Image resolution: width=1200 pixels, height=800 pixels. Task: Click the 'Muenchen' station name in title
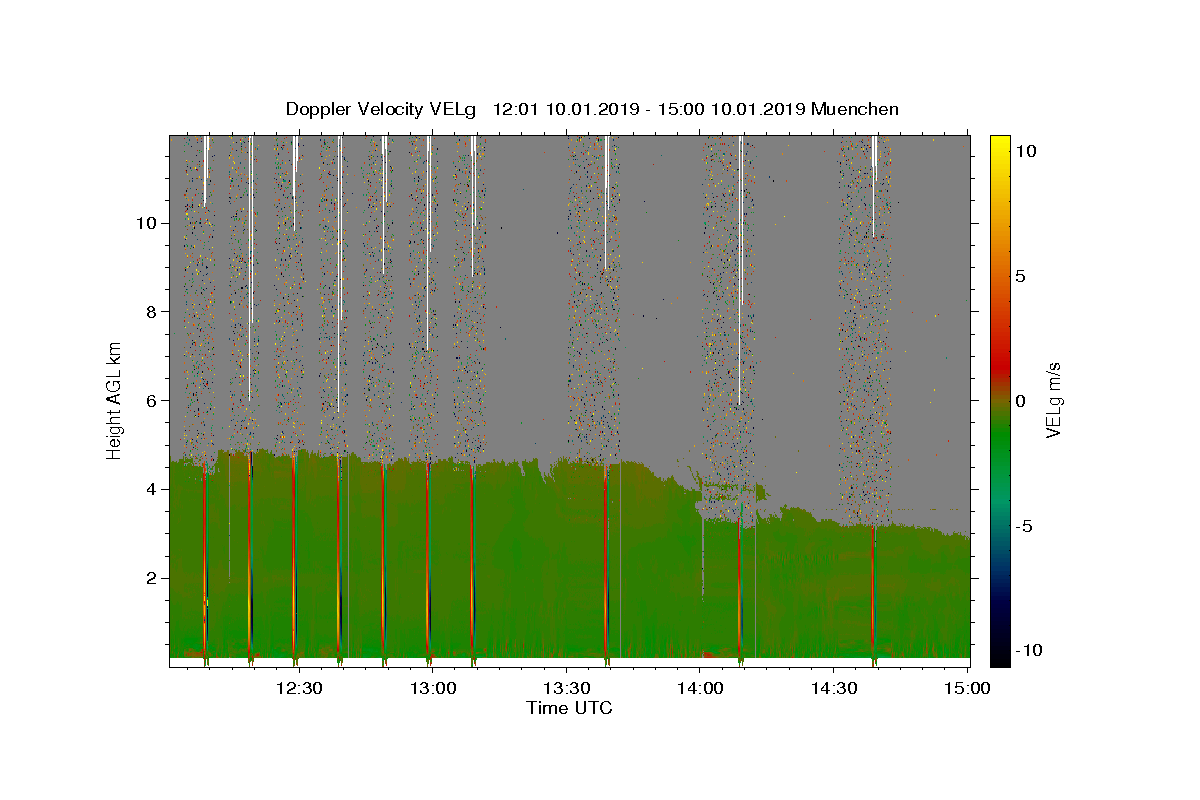[855, 109]
